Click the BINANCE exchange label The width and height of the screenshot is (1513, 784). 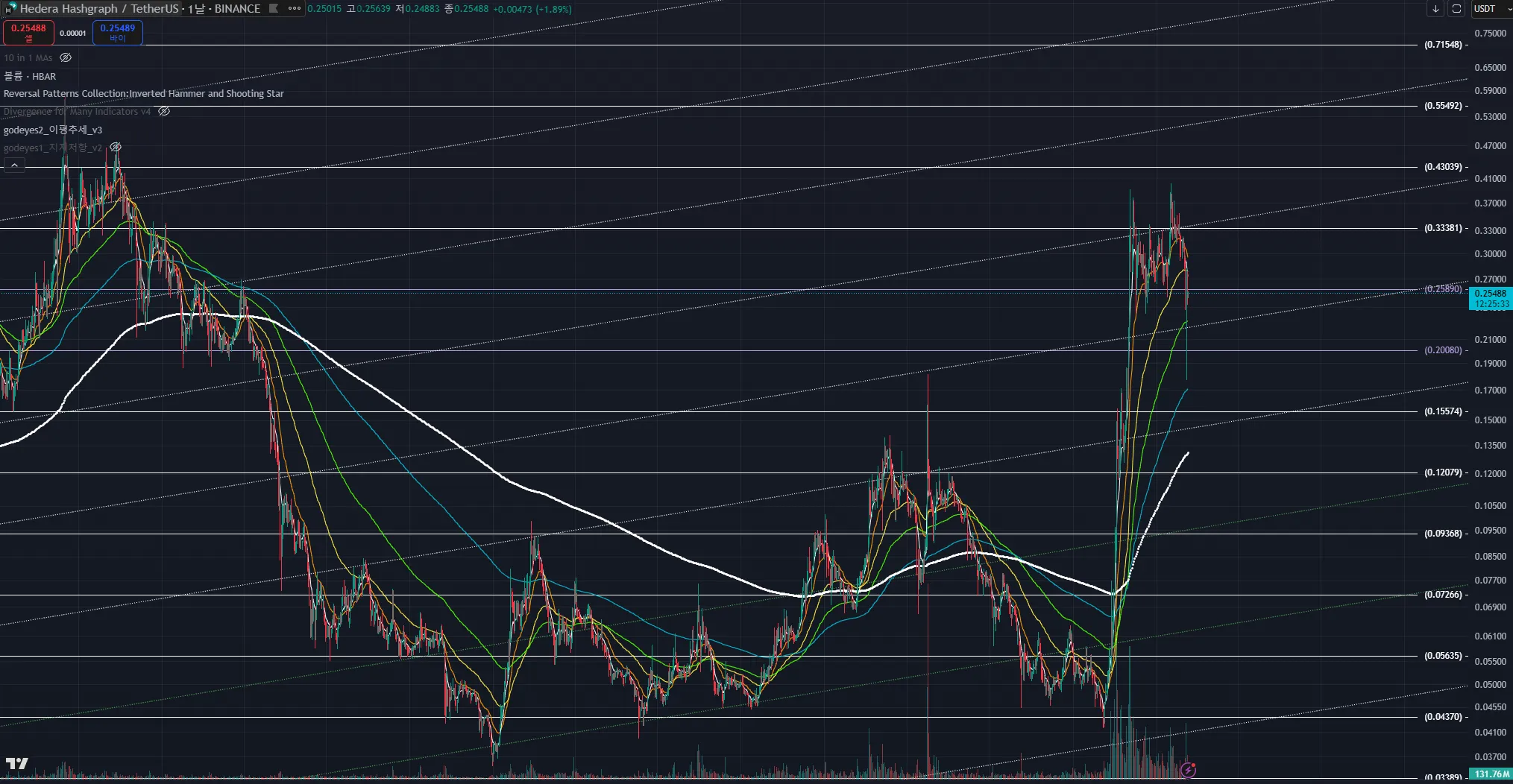[237, 9]
